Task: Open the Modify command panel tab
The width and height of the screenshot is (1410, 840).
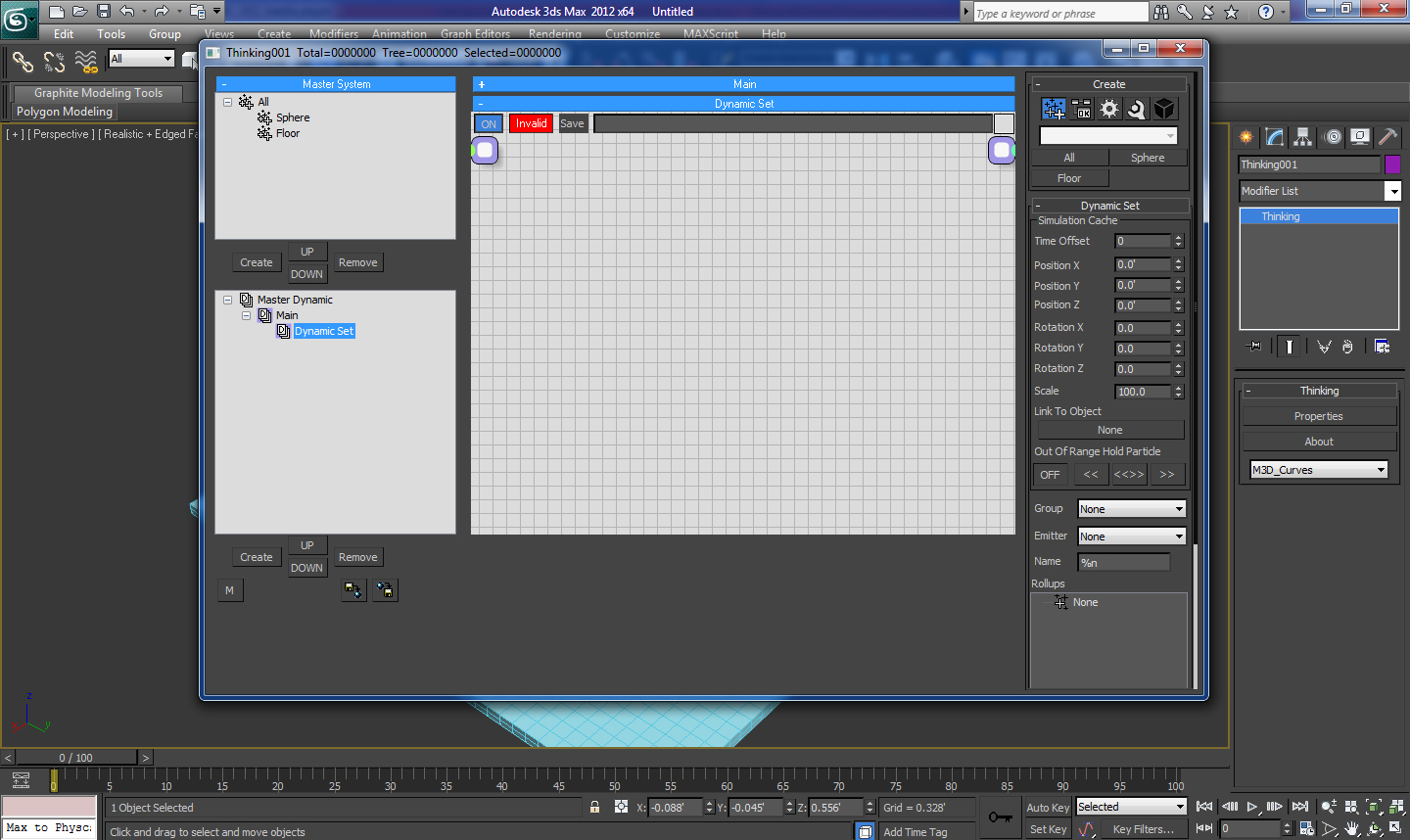Action: tap(1275, 137)
